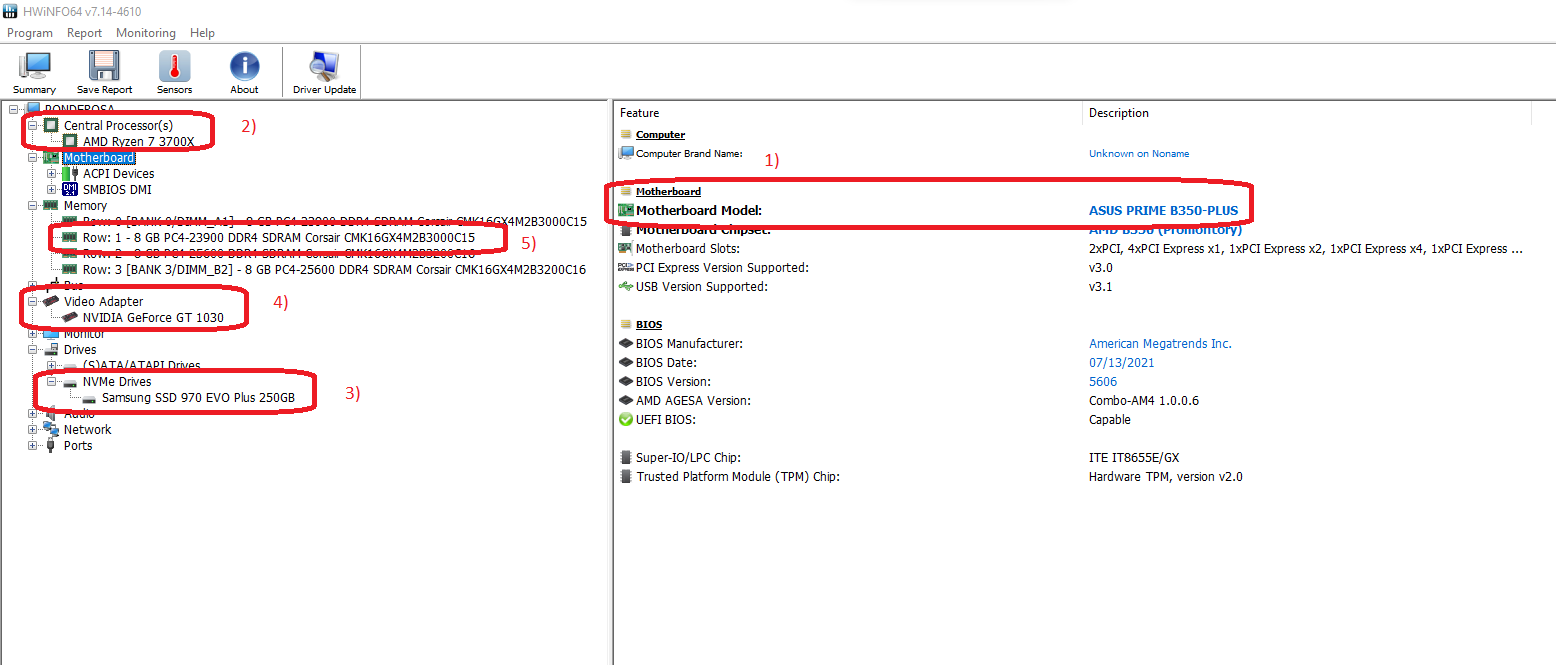Click the Computer section heading
Screen dimensions: 1556x665
pos(660,134)
